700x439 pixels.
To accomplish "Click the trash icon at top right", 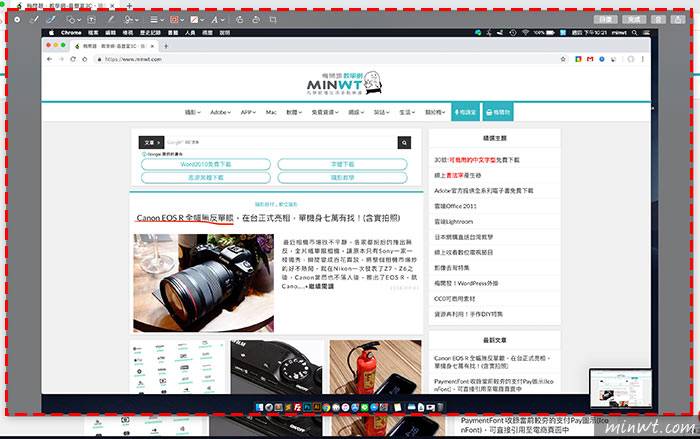I will click(x=657, y=19).
